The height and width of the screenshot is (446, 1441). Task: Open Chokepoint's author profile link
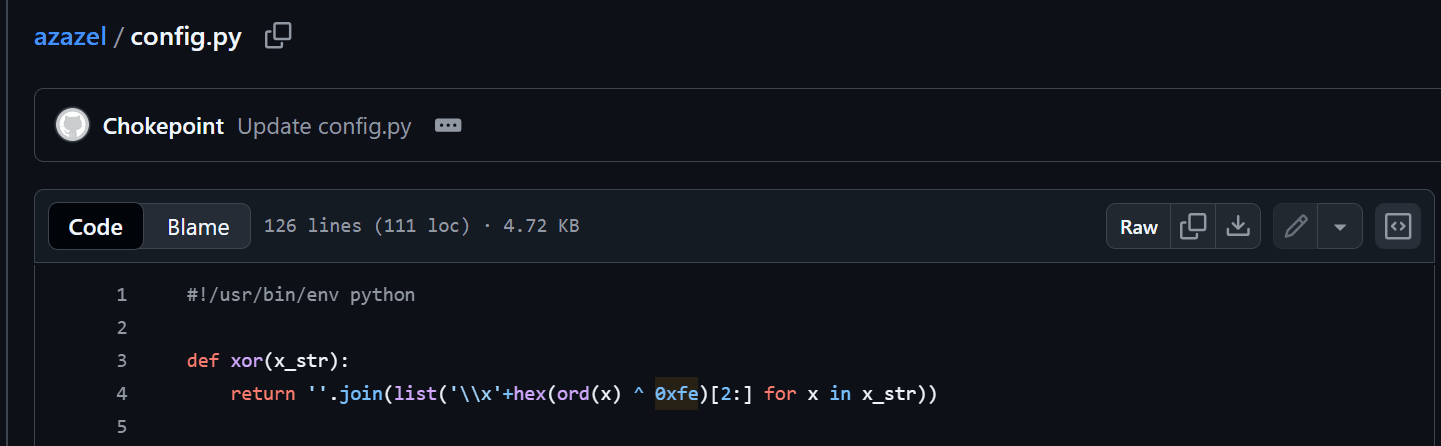tap(163, 127)
